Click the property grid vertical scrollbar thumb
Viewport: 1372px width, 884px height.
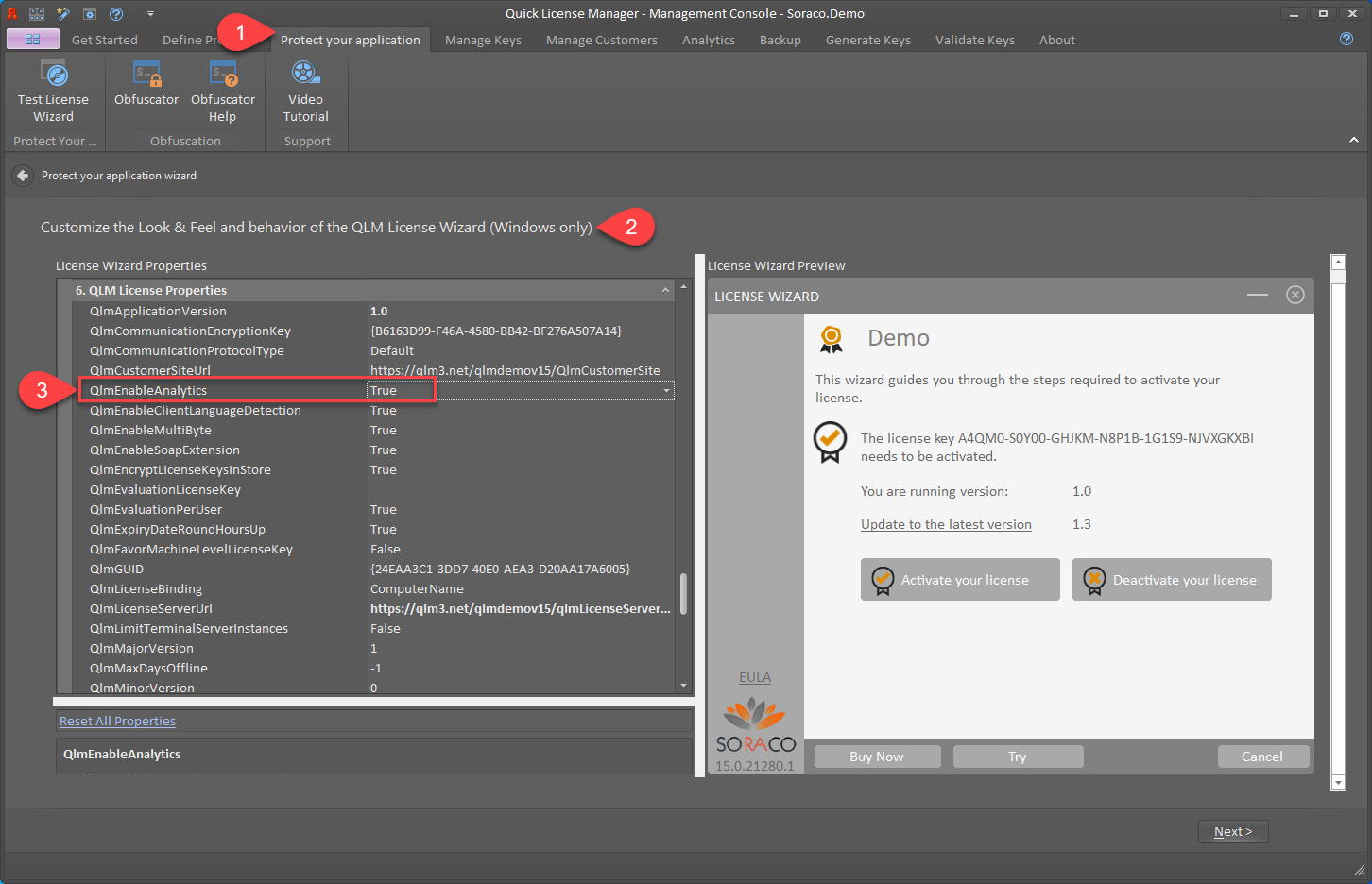(683, 594)
